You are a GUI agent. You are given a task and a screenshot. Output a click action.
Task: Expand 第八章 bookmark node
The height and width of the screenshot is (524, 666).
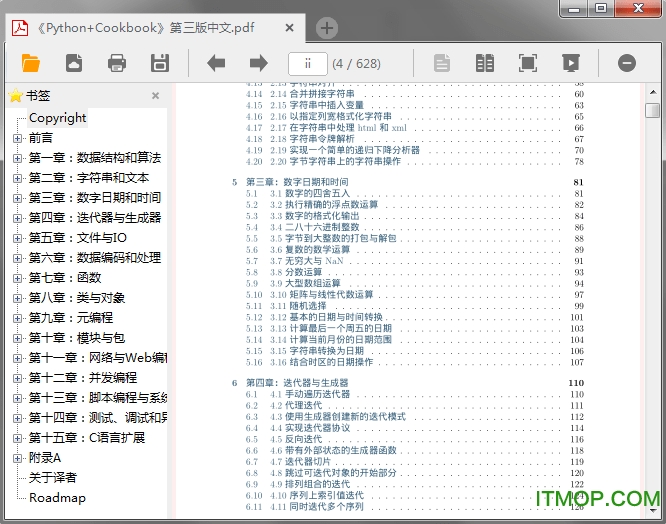click(x=17, y=298)
